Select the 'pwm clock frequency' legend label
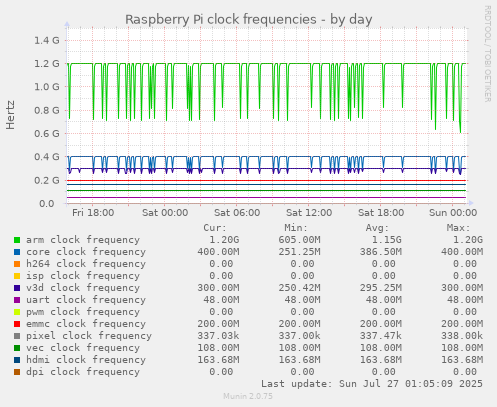The width and height of the screenshot is (497, 407). coord(83,312)
